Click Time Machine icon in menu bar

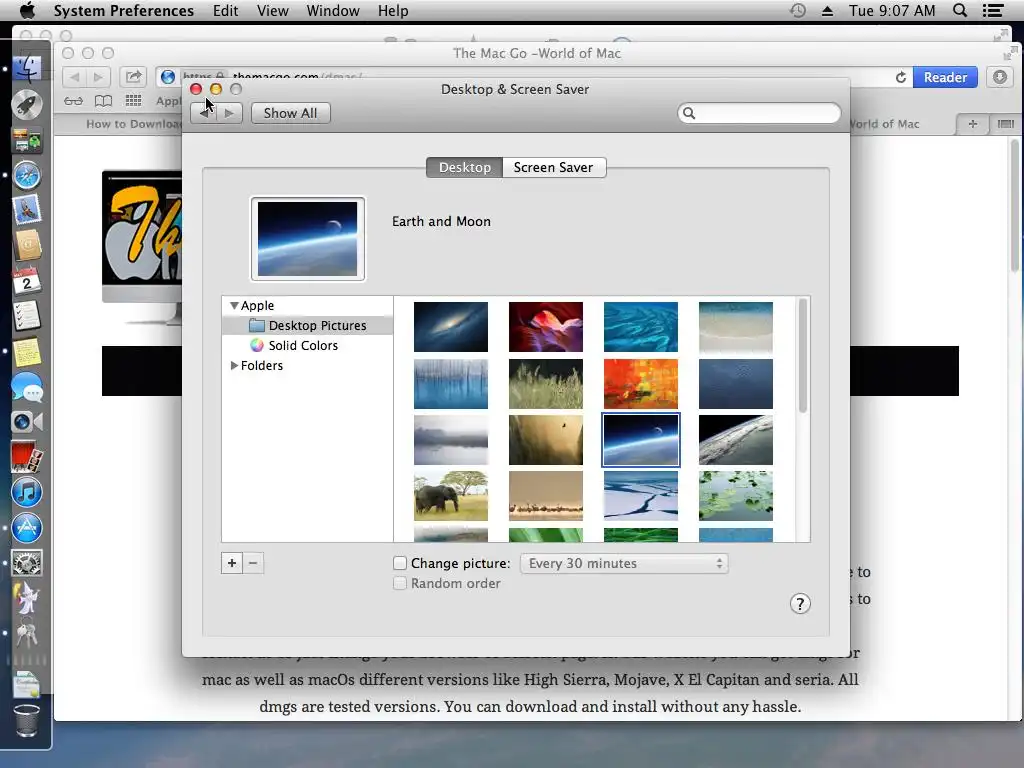tap(797, 10)
